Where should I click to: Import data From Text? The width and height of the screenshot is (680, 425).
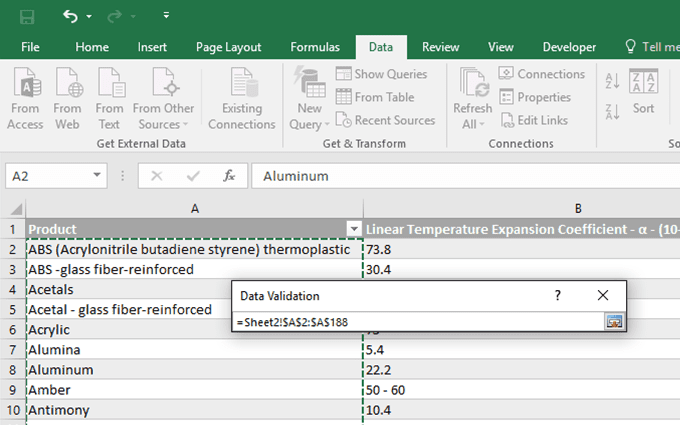(x=109, y=99)
